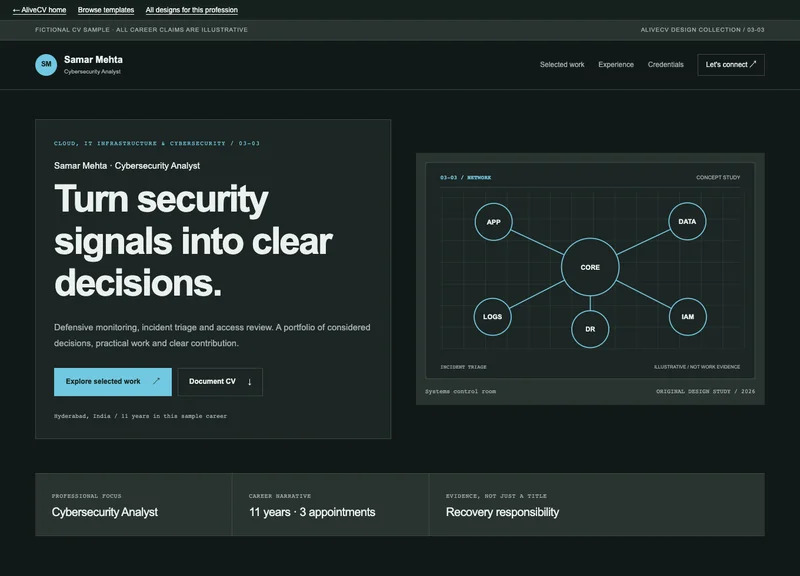The image size is (800, 576).
Task: Click the 'Turn security signals into clear decisions.' headline
Action: click(193, 240)
